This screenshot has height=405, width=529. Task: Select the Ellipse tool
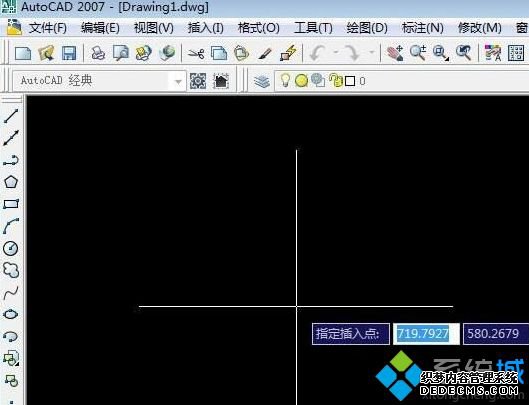coord(11,314)
